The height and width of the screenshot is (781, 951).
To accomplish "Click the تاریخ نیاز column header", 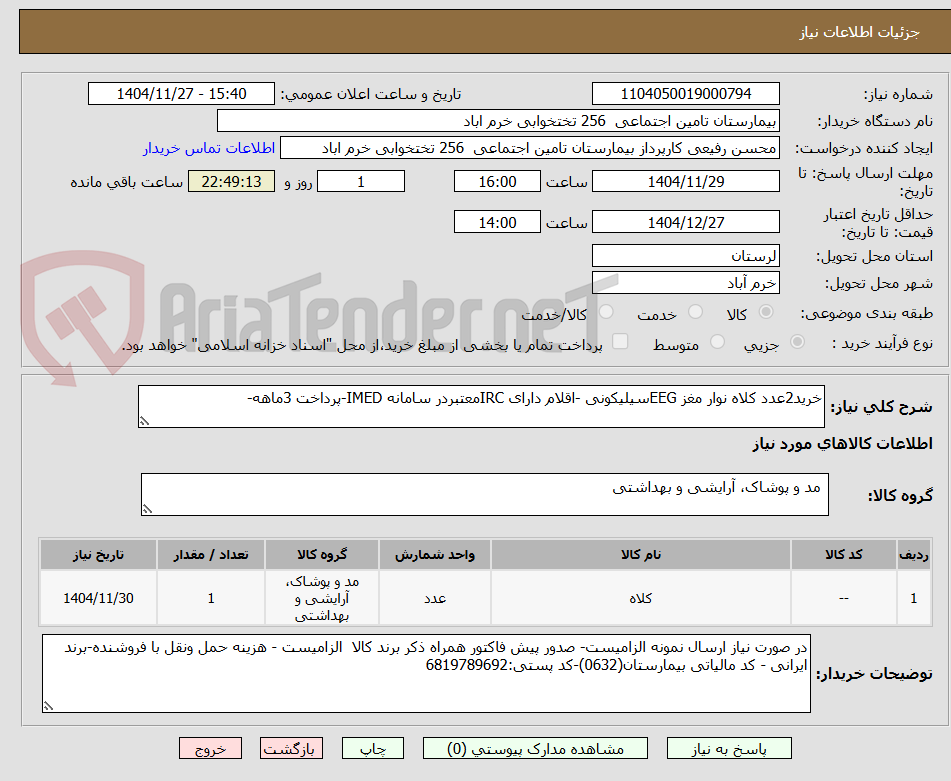I will (x=98, y=554).
